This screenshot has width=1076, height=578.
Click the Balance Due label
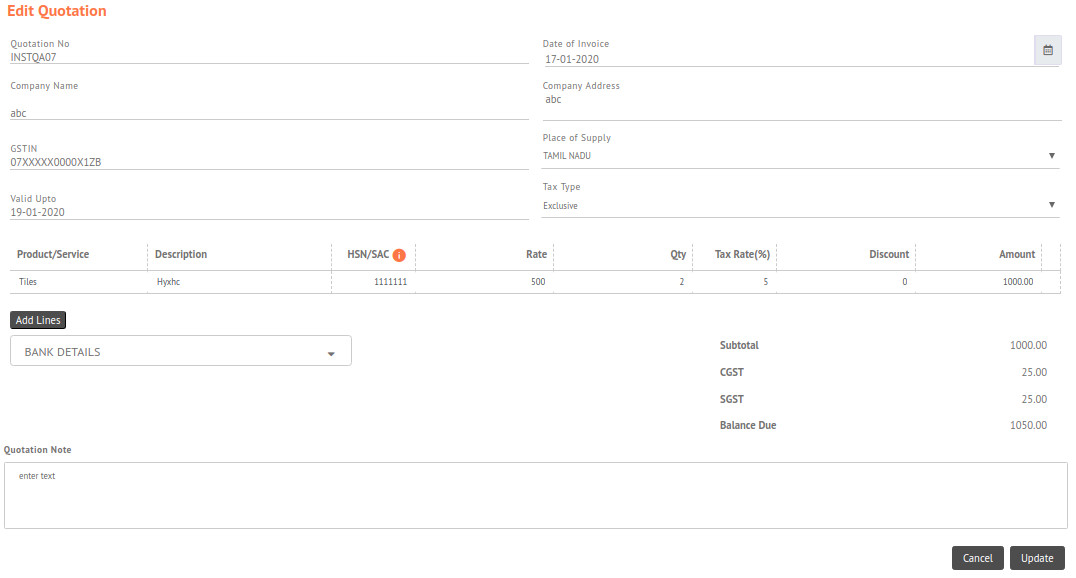(x=748, y=426)
